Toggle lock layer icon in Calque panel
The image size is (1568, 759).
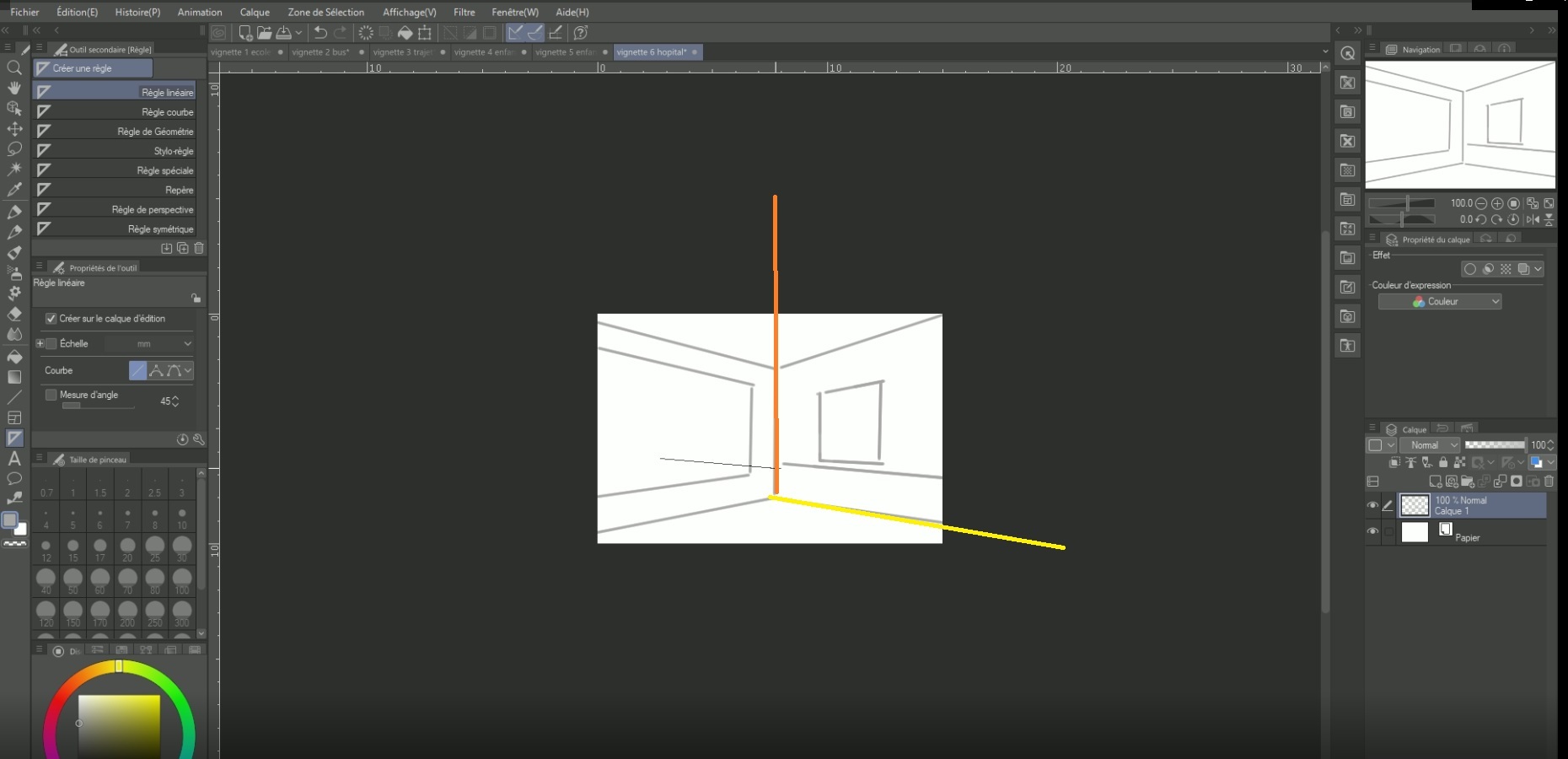click(x=1443, y=462)
